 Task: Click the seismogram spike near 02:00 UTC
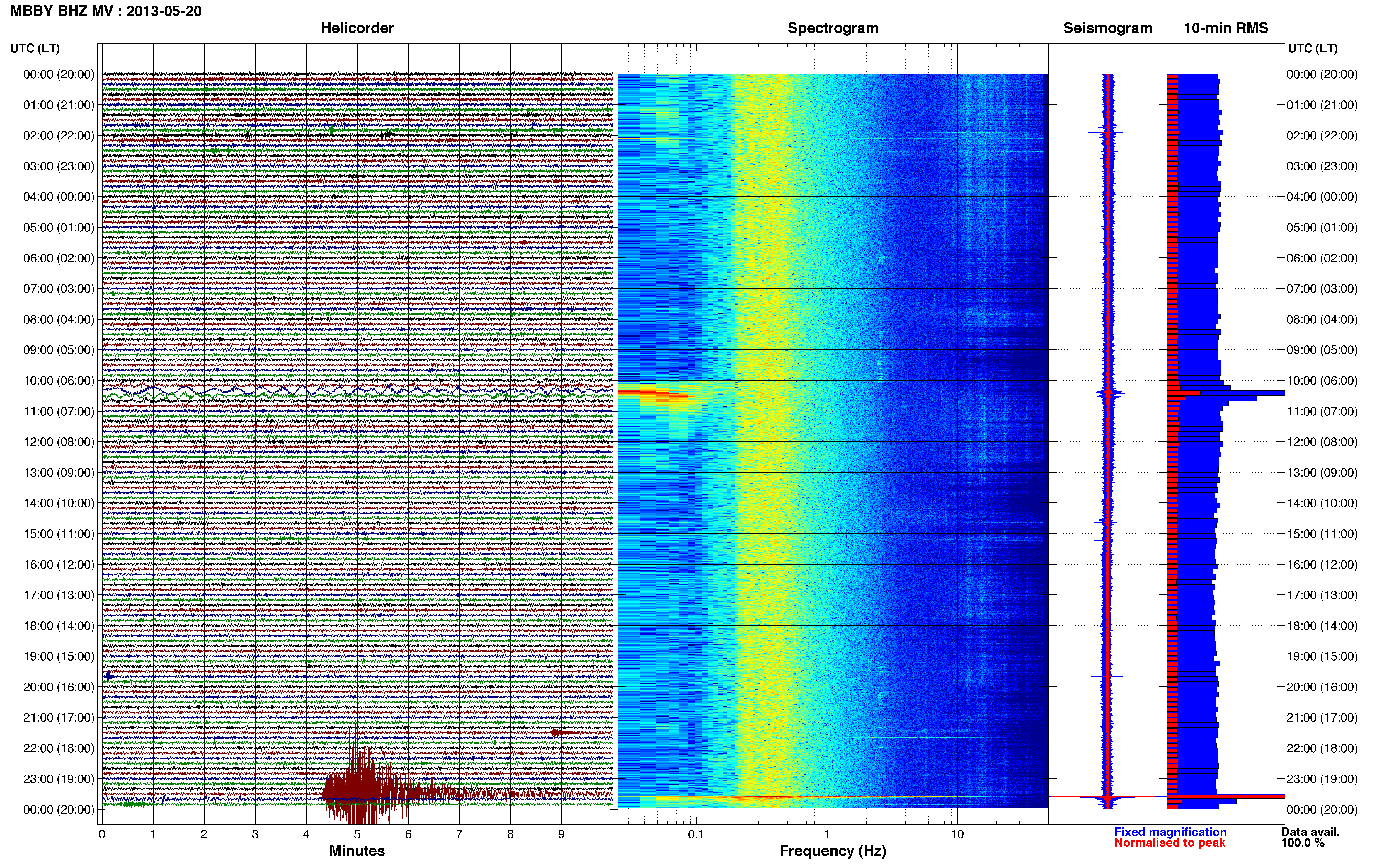(x=1107, y=135)
